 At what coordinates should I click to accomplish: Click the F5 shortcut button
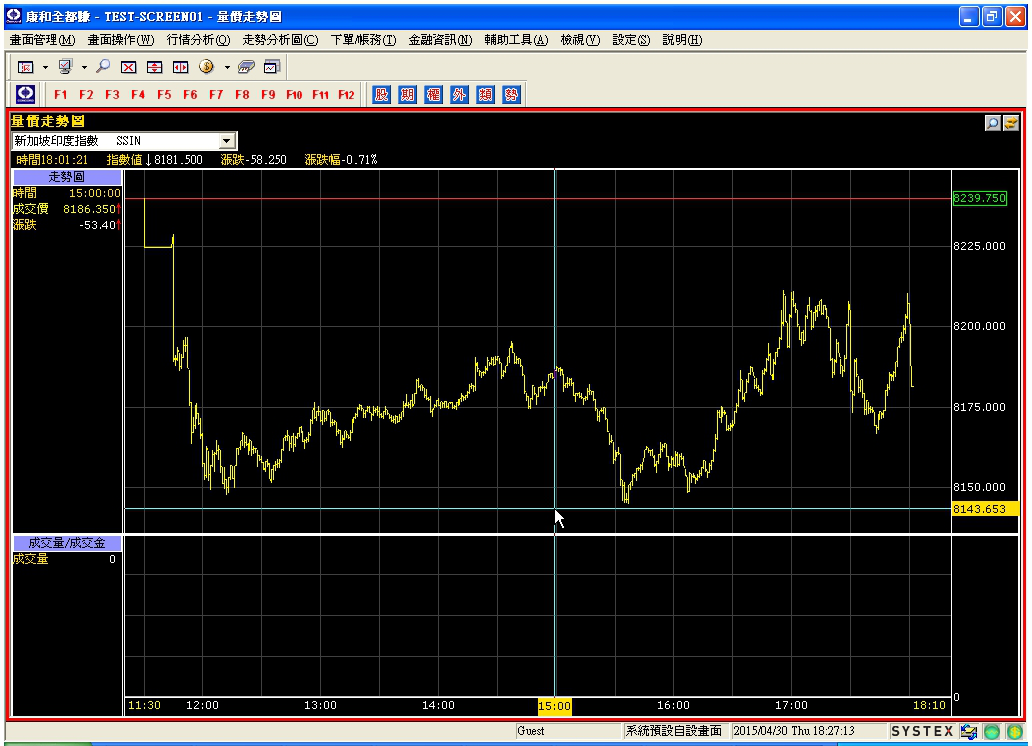pyautogui.click(x=165, y=95)
